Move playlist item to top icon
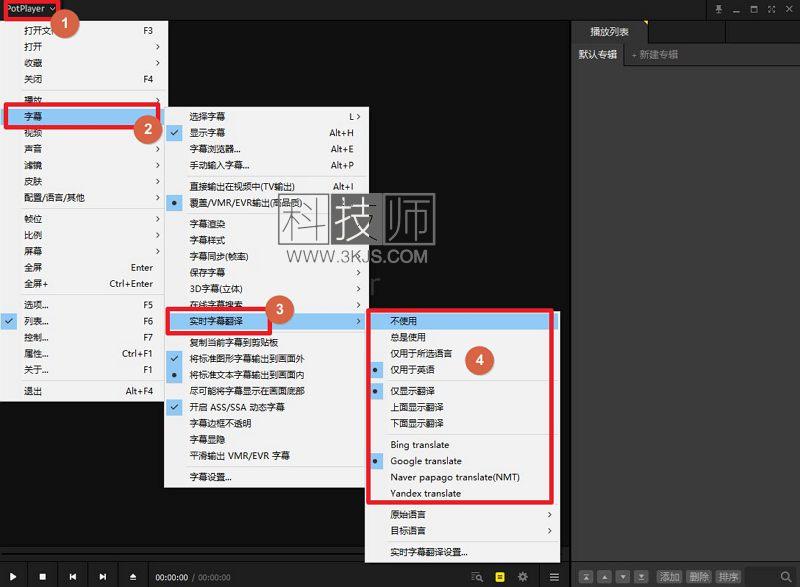This screenshot has height=587, width=800. pyautogui.click(x=586, y=577)
